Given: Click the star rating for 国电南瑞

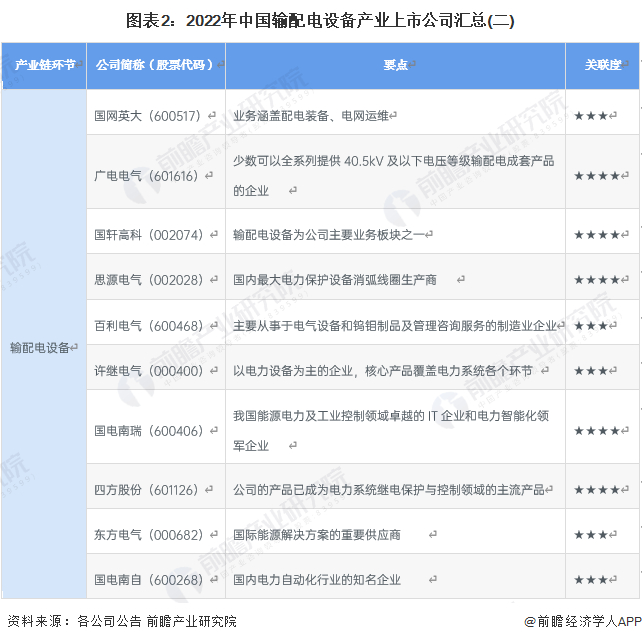Looking at the screenshot, I should tap(597, 431).
